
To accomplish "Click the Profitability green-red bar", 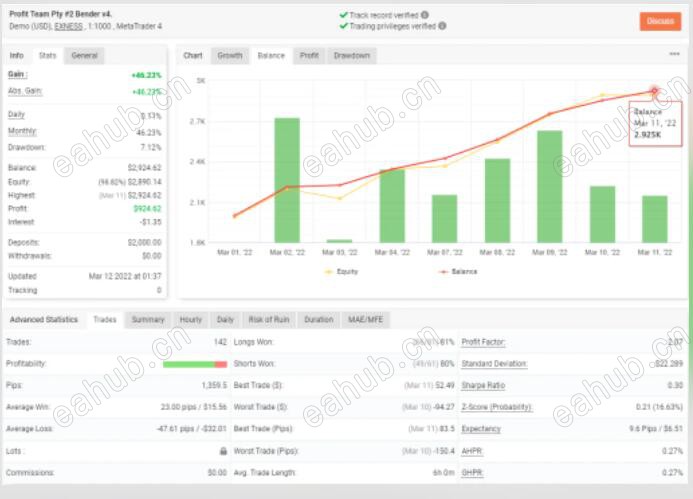I will point(195,364).
